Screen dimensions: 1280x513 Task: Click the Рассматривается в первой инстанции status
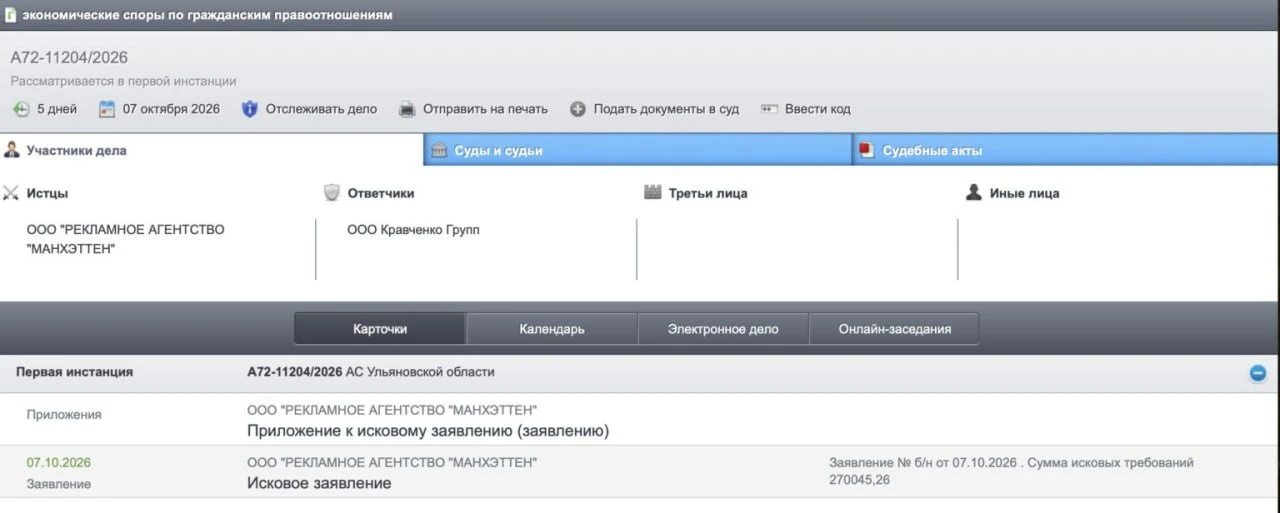tap(123, 81)
